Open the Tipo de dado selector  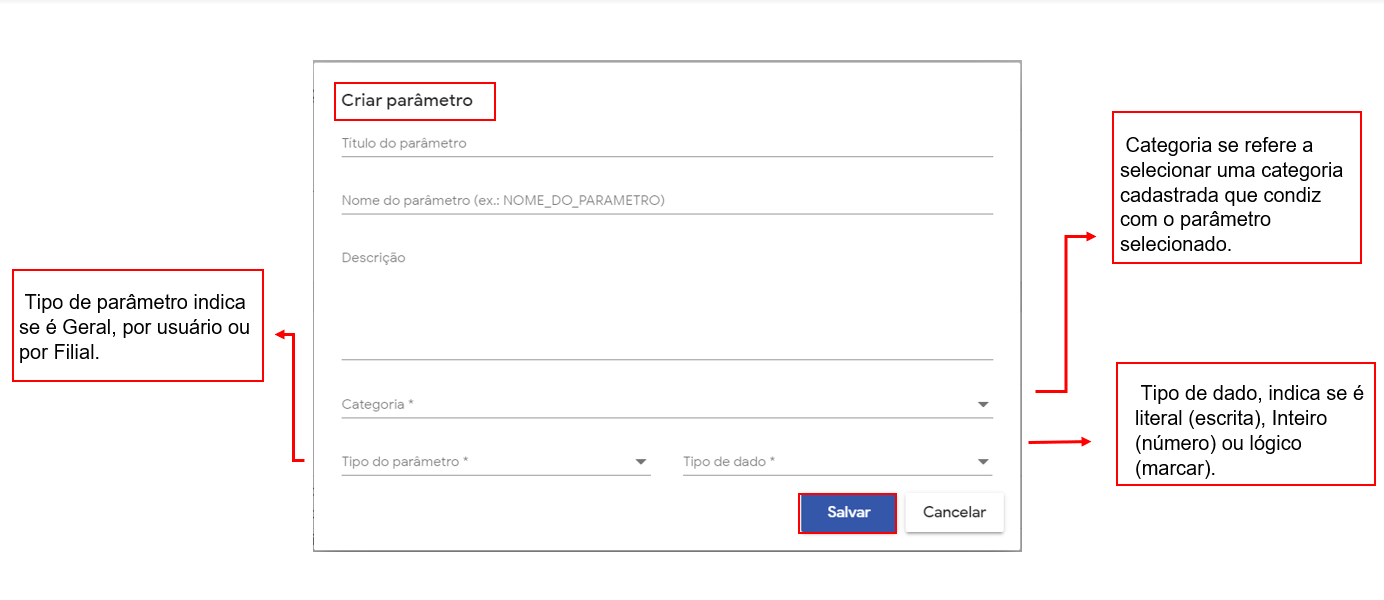830,462
